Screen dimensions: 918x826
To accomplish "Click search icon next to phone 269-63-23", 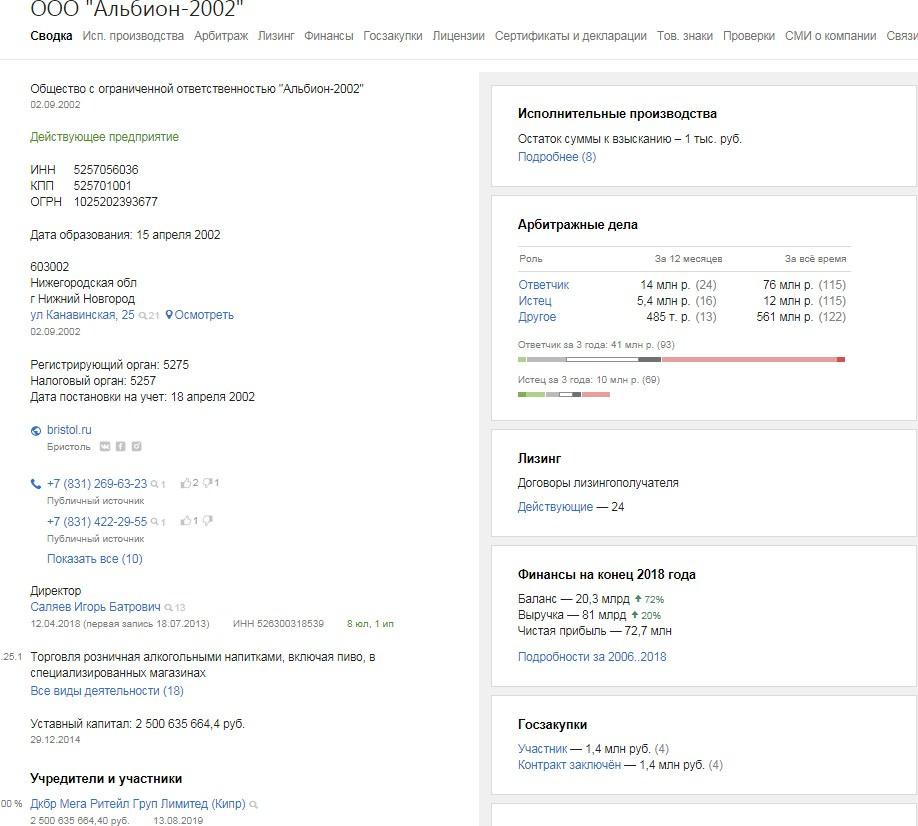I will [x=155, y=484].
